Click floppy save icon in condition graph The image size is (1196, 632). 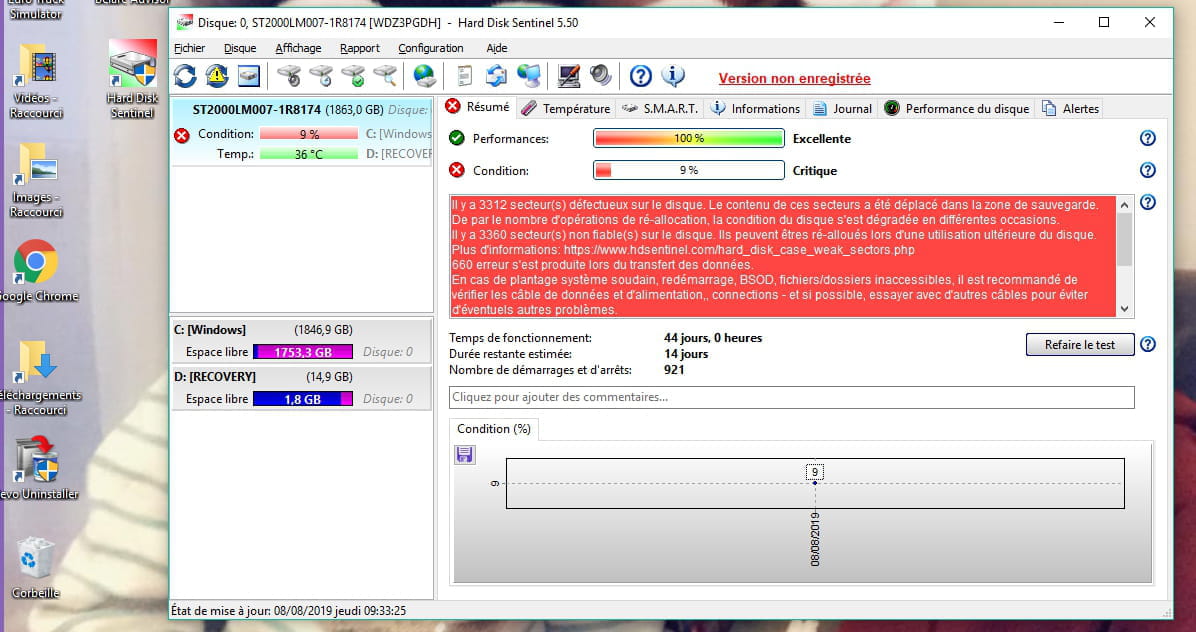pos(465,455)
